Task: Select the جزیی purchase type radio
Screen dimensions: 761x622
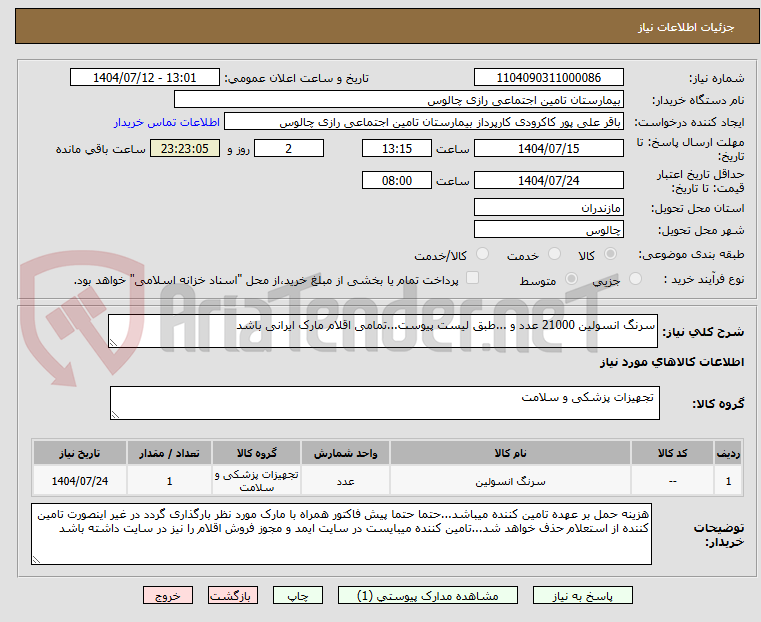Action: point(635,279)
